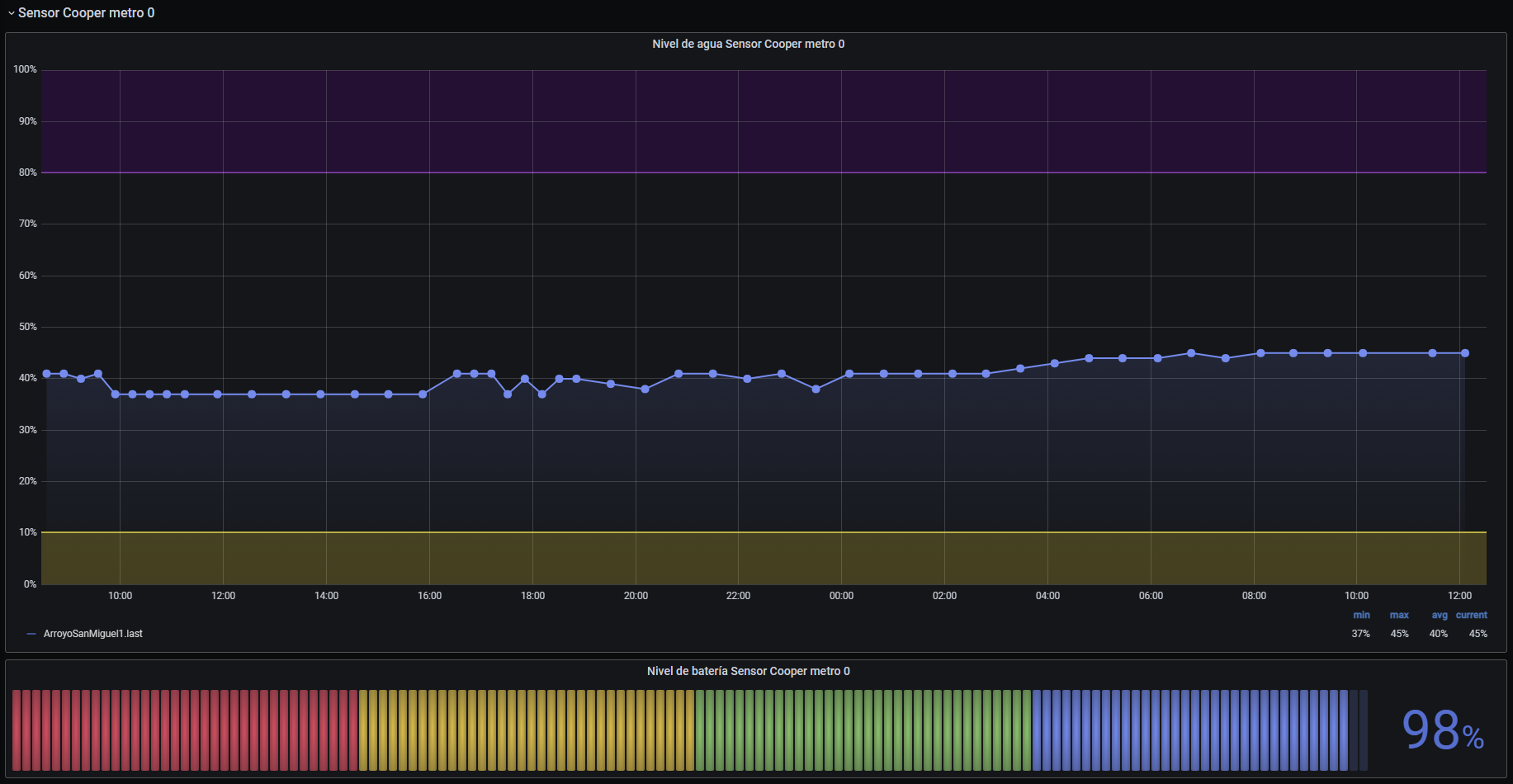Click the blue section of the battery gauge
This screenshot has height=784, width=1513.
[1189, 730]
